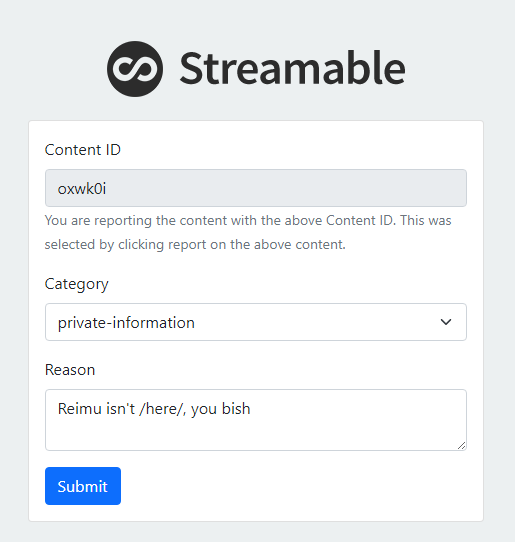Image resolution: width=515 pixels, height=542 pixels.
Task: Focus the Reason text area
Action: coord(256,420)
